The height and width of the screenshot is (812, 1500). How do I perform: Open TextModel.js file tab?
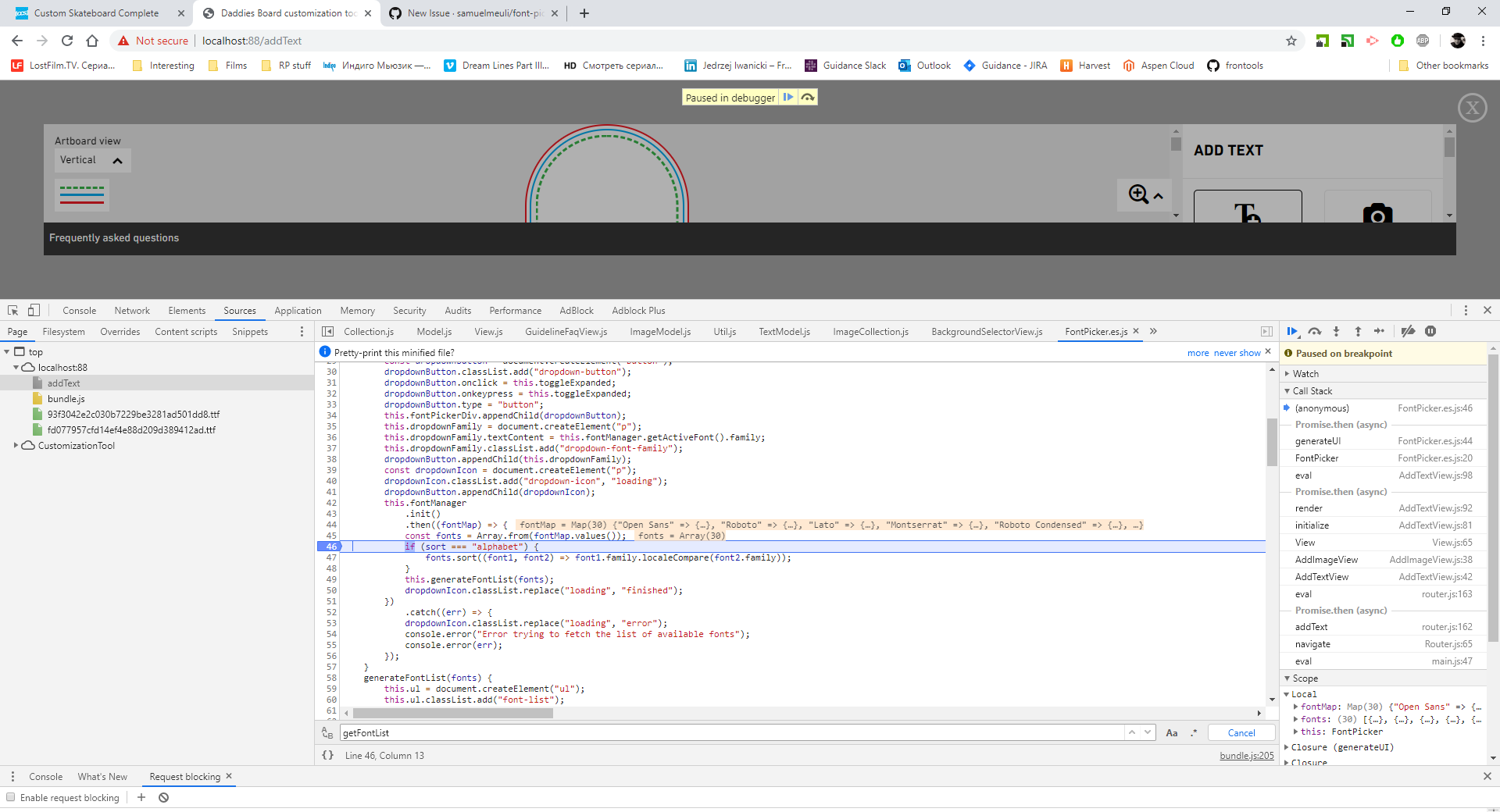pyautogui.click(x=784, y=332)
